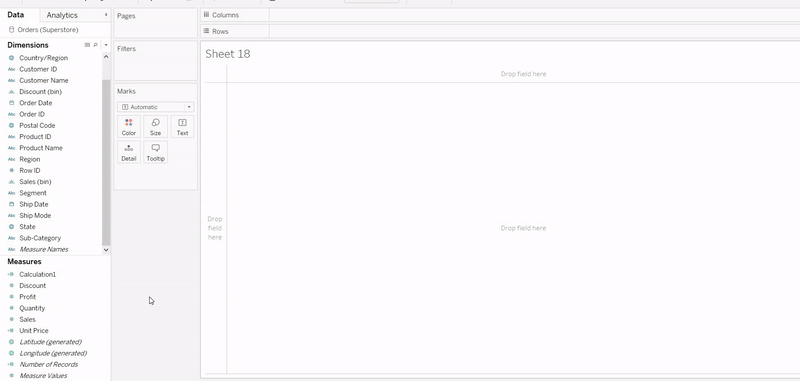Viewport: 800px width, 381px height.
Task: Click the globe icon beside Longitude (generated)
Action: point(11,353)
